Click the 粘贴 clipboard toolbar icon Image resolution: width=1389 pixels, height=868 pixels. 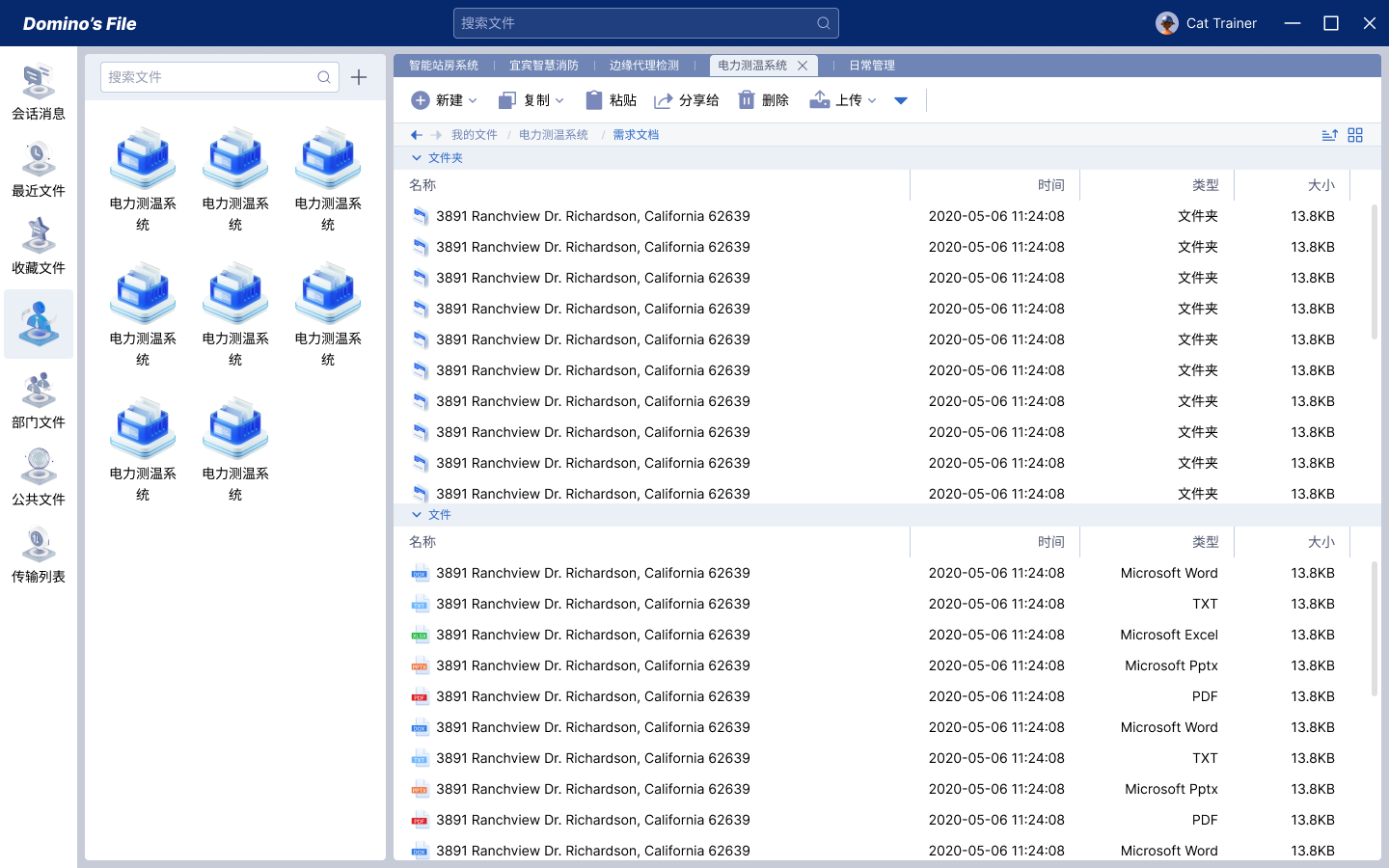(594, 100)
